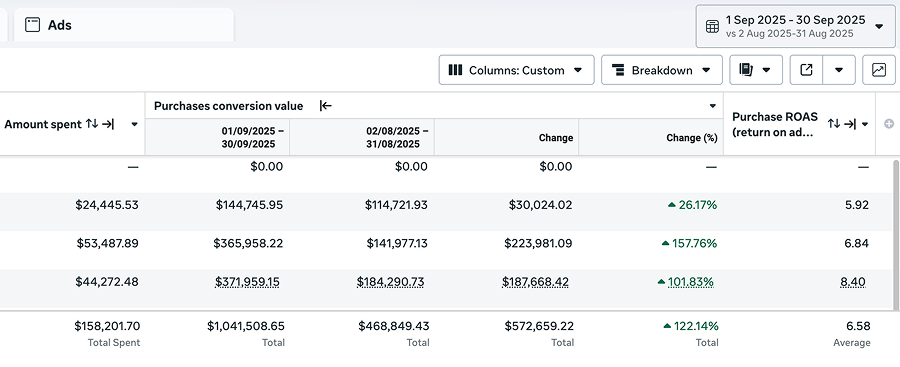Click the 101.83% underlined change percentage
Viewport: 900px width, 367px height.
point(690,282)
